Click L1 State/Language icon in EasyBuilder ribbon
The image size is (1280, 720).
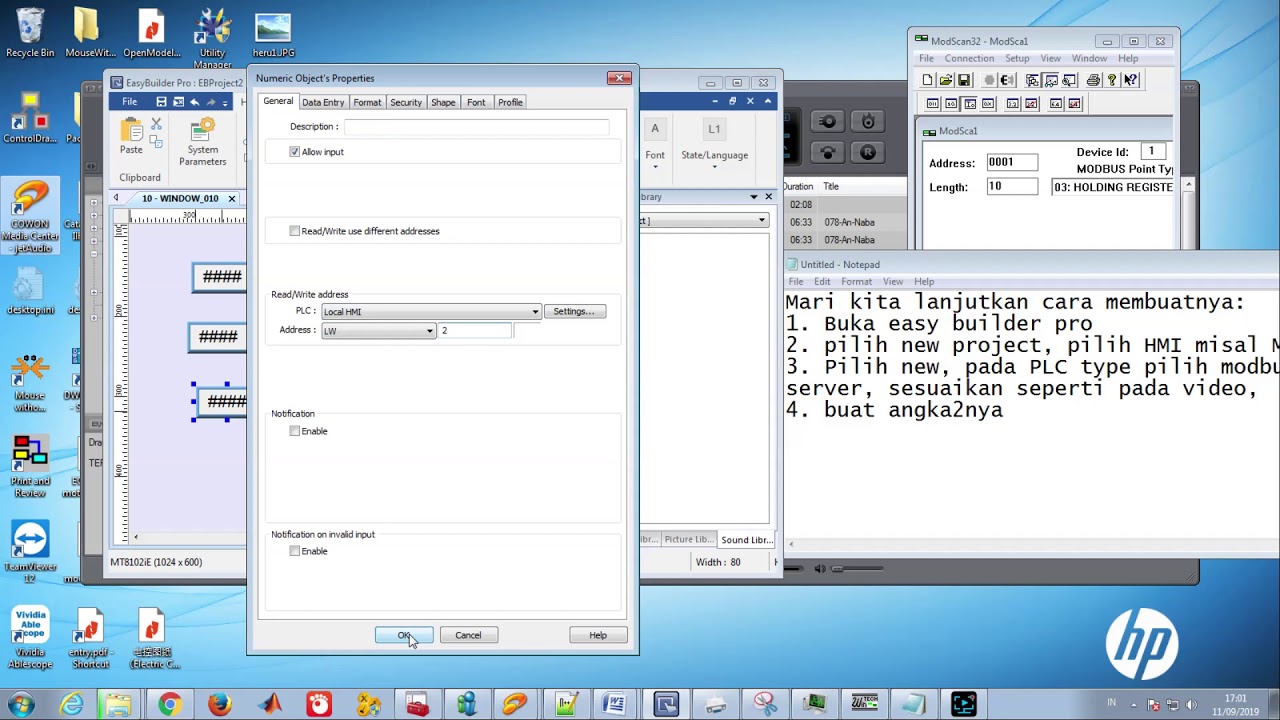(714, 129)
